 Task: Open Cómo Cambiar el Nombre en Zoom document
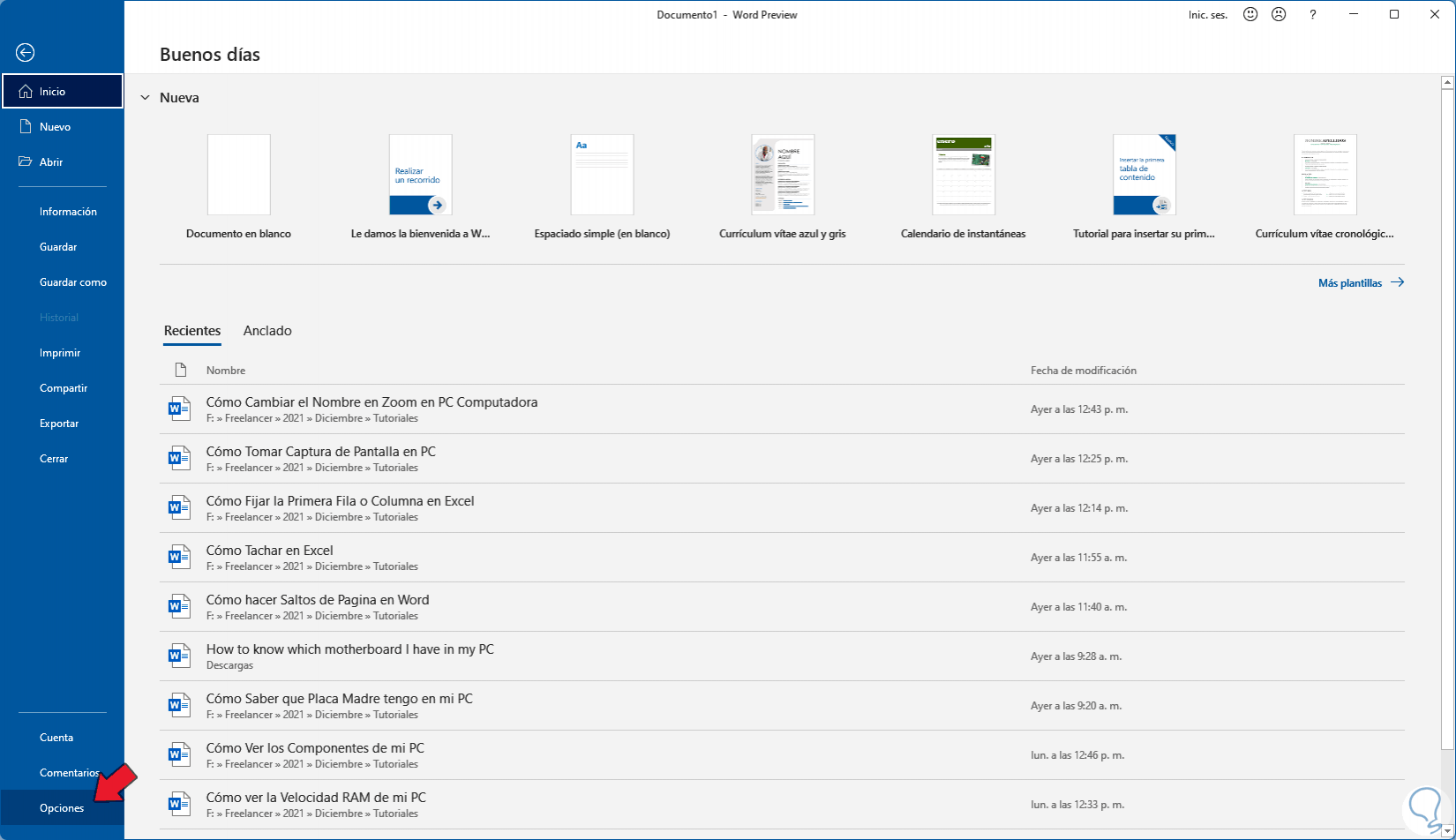(782, 409)
